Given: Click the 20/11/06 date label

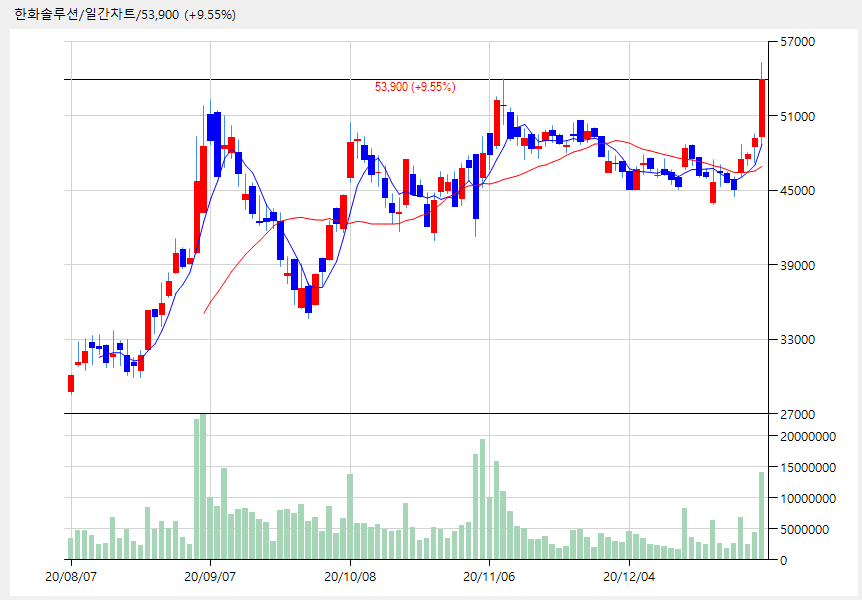Looking at the screenshot, I should (x=489, y=577).
